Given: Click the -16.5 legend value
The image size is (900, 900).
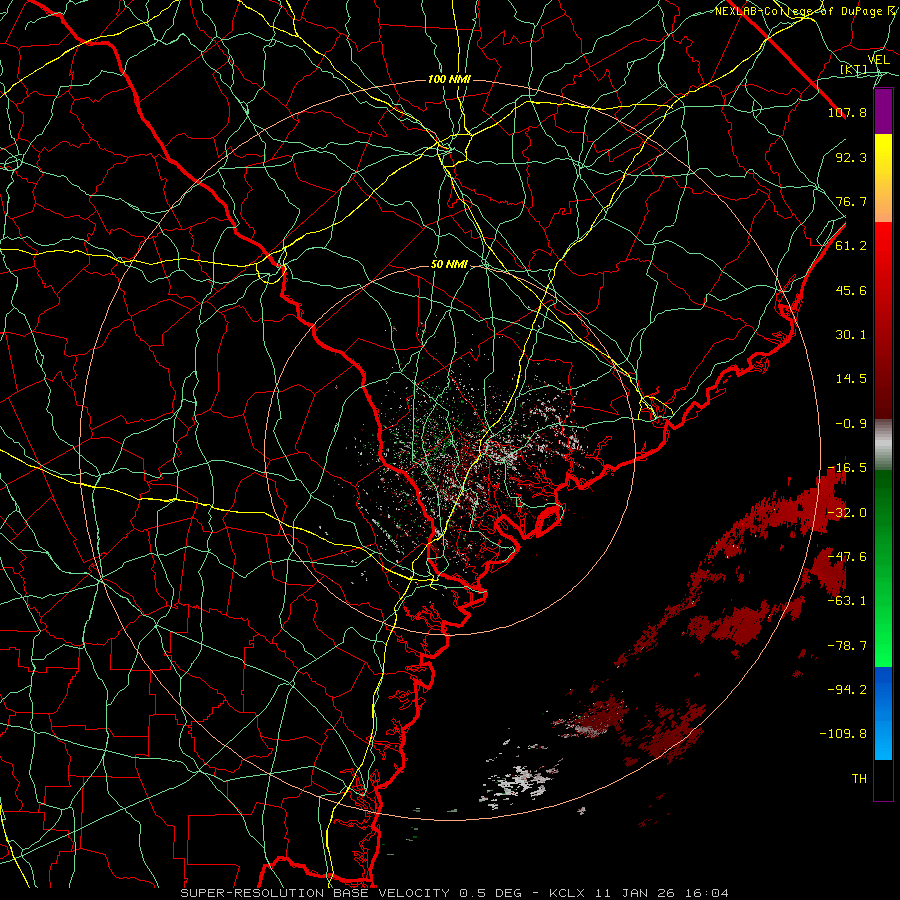Looking at the screenshot, I should click(847, 468).
